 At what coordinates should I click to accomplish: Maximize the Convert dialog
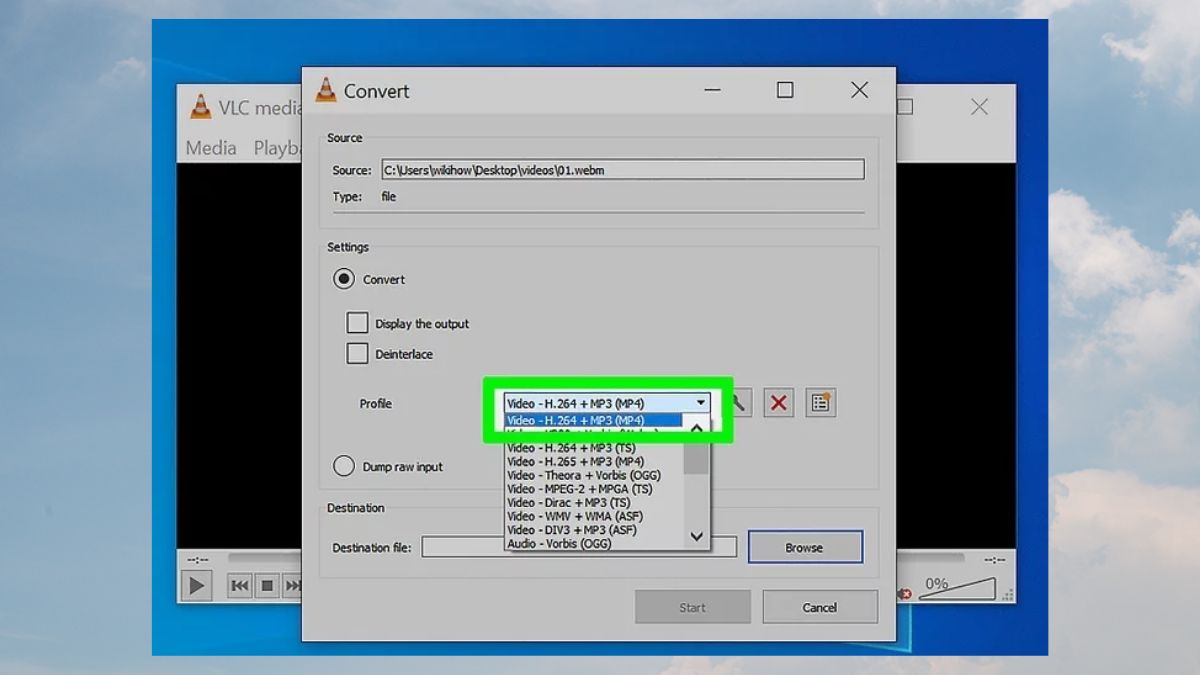pos(785,90)
